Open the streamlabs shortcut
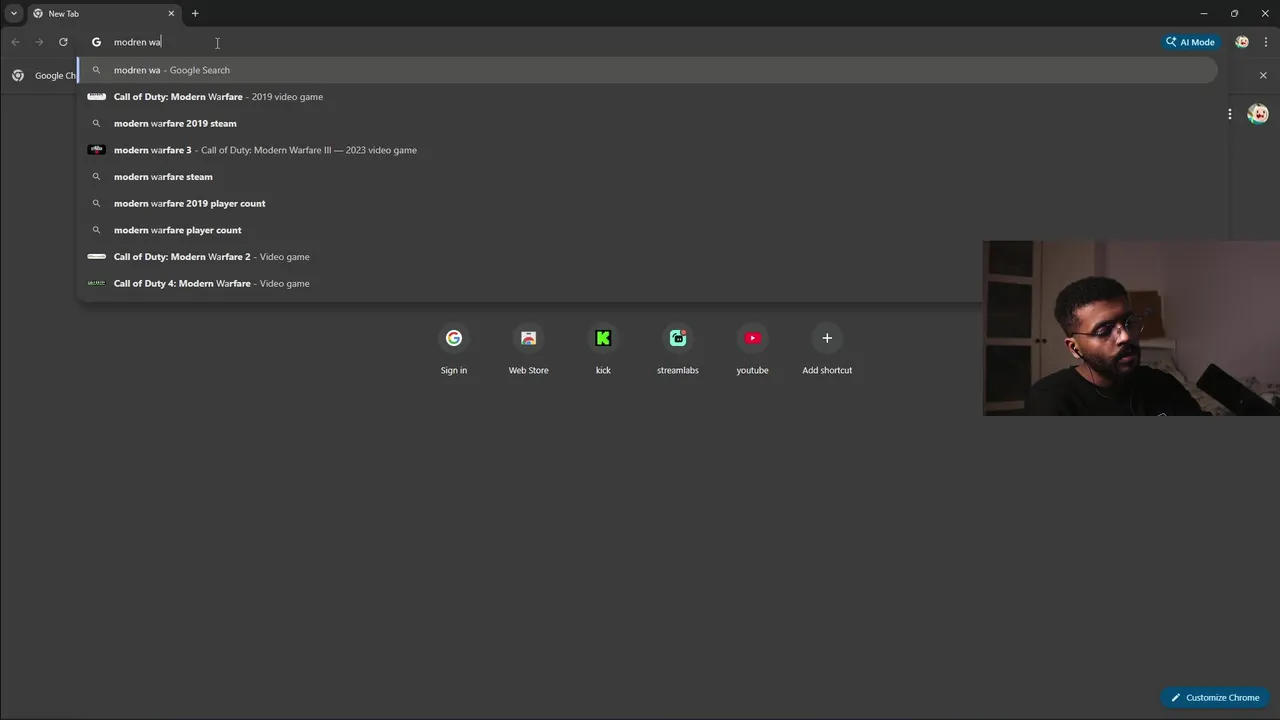 tap(678, 349)
